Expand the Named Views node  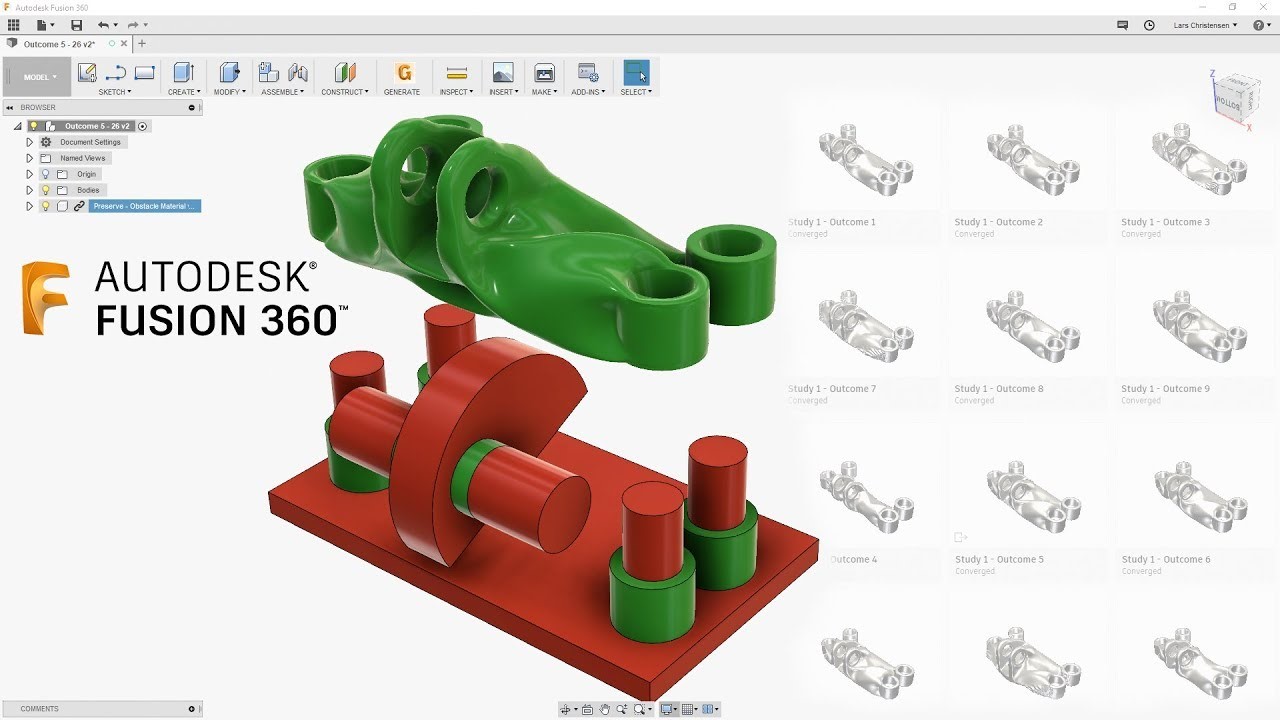(x=29, y=158)
